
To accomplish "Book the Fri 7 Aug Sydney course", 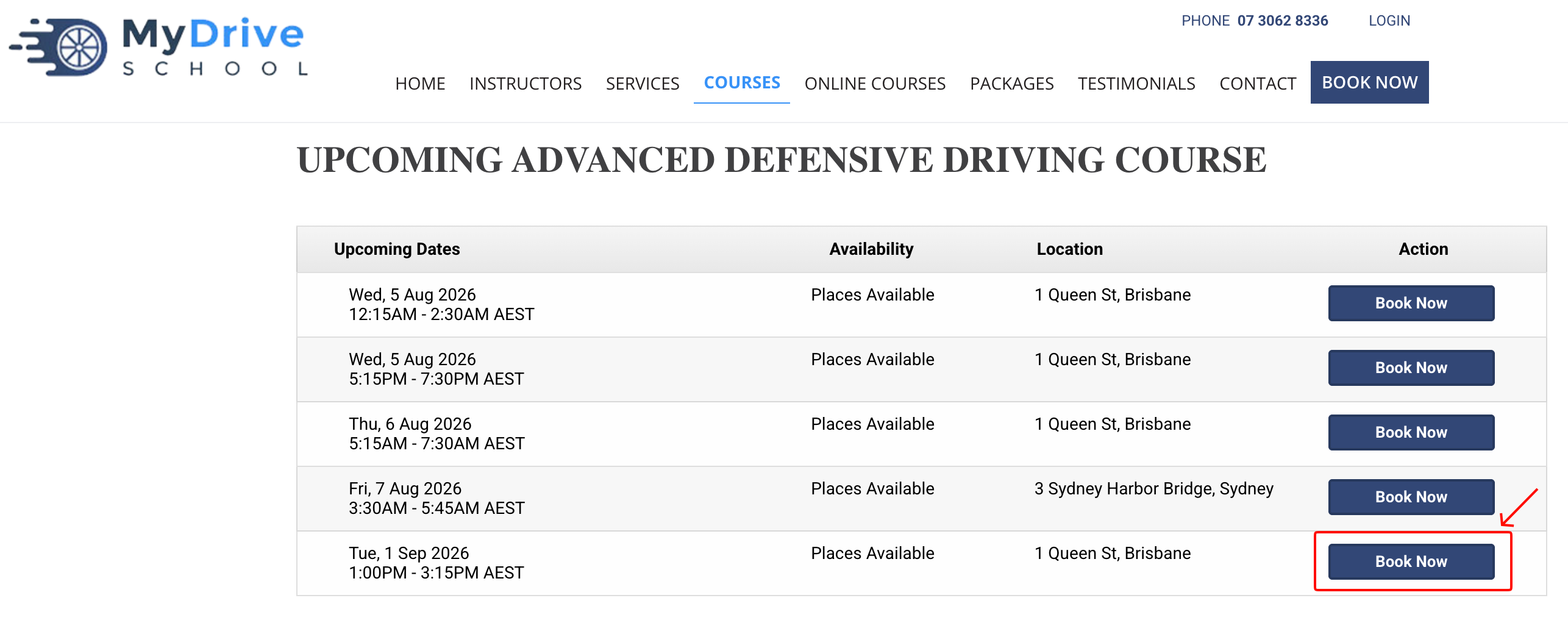I will [x=1411, y=497].
